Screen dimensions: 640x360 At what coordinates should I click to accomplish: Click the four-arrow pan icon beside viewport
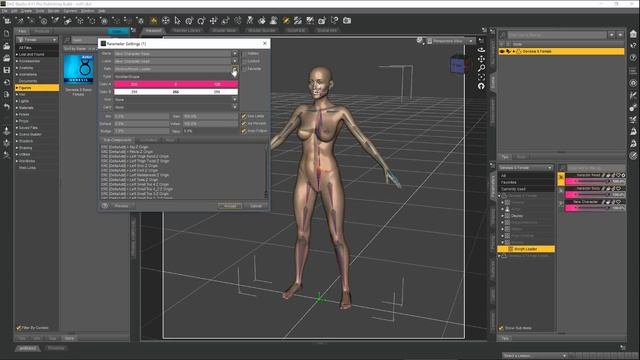coord(481,58)
